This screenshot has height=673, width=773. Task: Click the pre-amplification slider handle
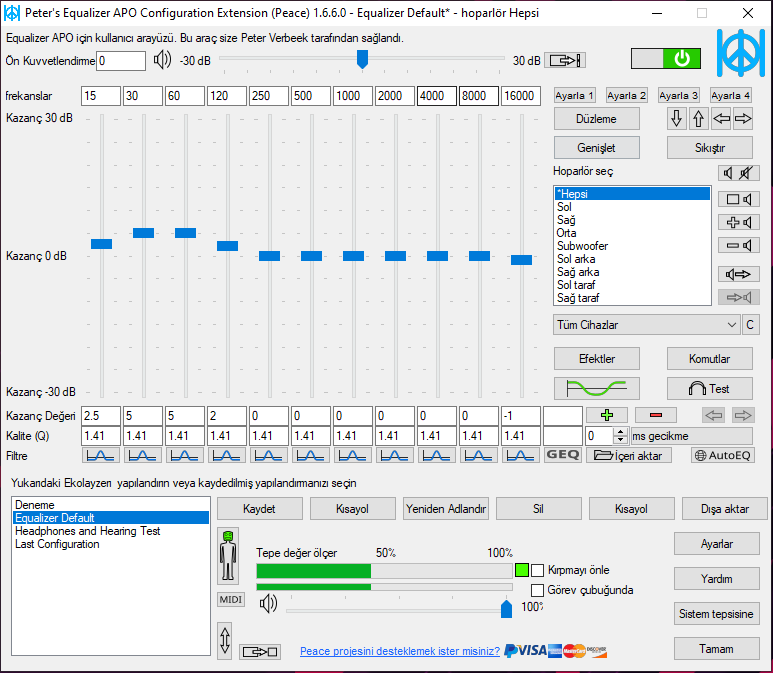coord(362,59)
